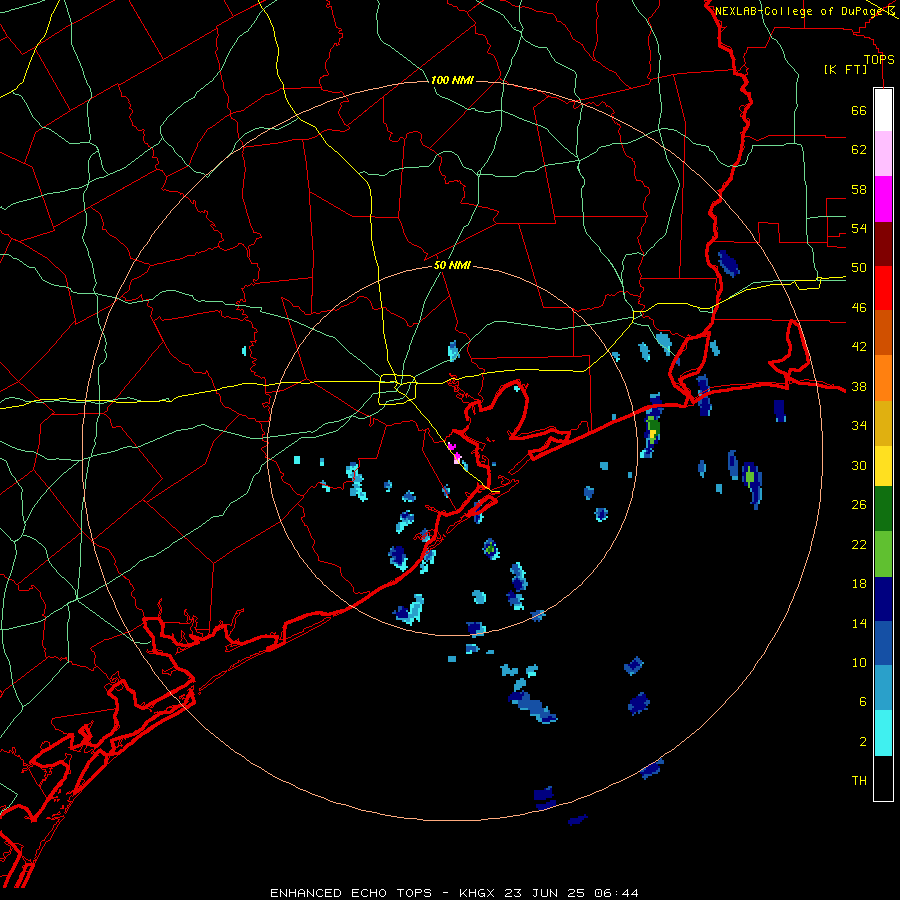Click the white swatch in TOPS legend
This screenshot has width=900, height=900.
883,110
